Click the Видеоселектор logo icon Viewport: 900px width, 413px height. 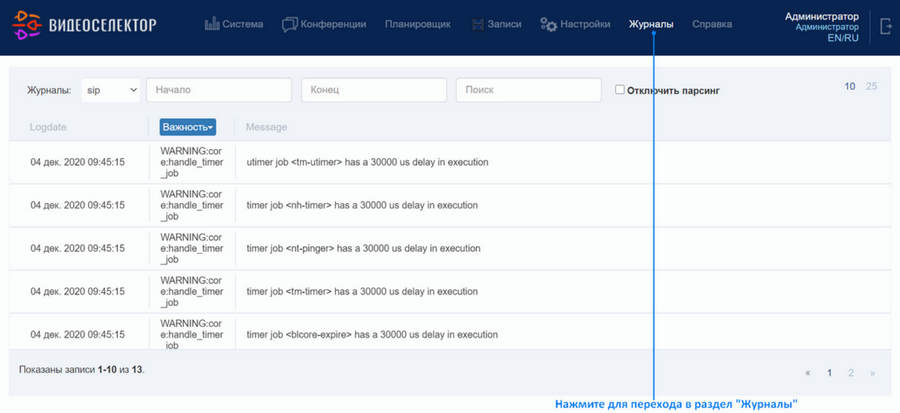[27, 25]
